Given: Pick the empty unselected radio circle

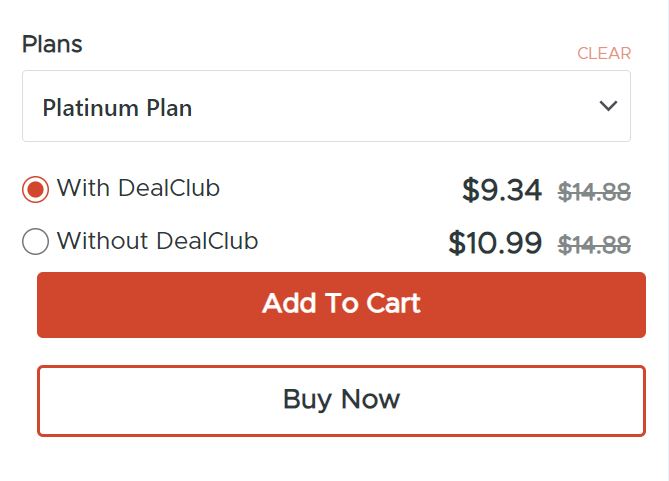Looking at the screenshot, I should pos(35,242).
